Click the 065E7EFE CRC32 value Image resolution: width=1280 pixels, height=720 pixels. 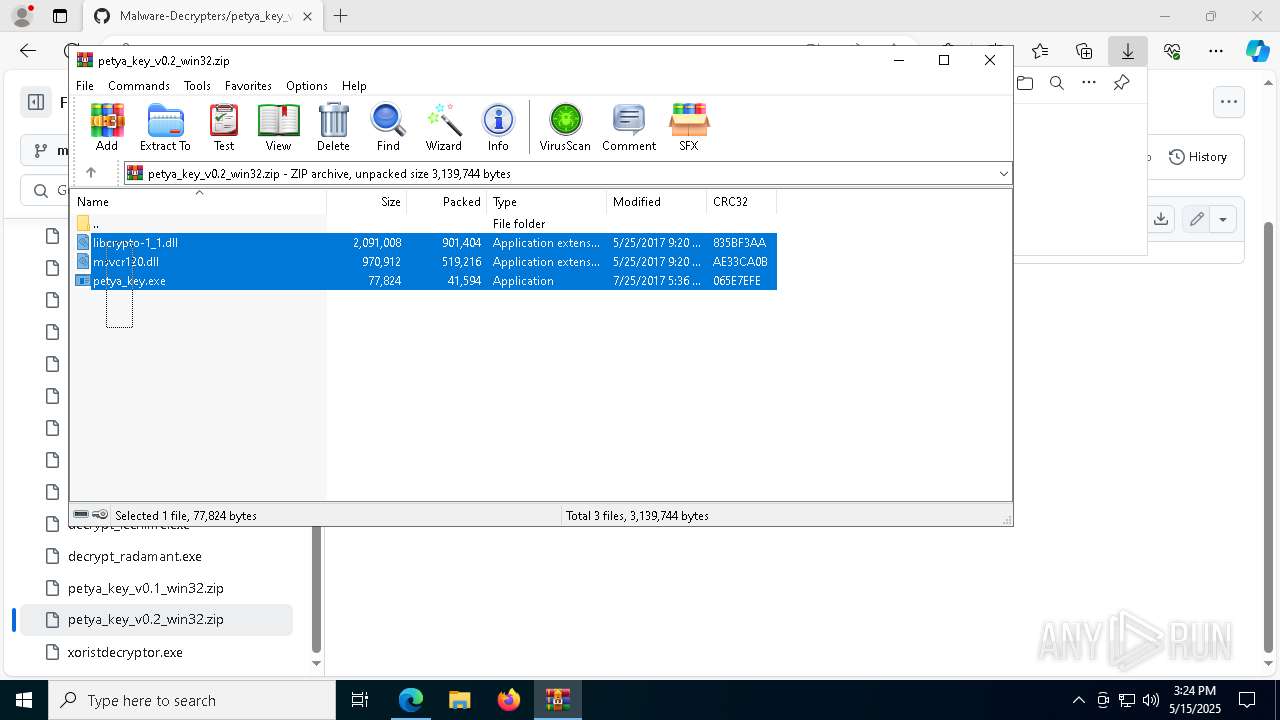(x=737, y=281)
